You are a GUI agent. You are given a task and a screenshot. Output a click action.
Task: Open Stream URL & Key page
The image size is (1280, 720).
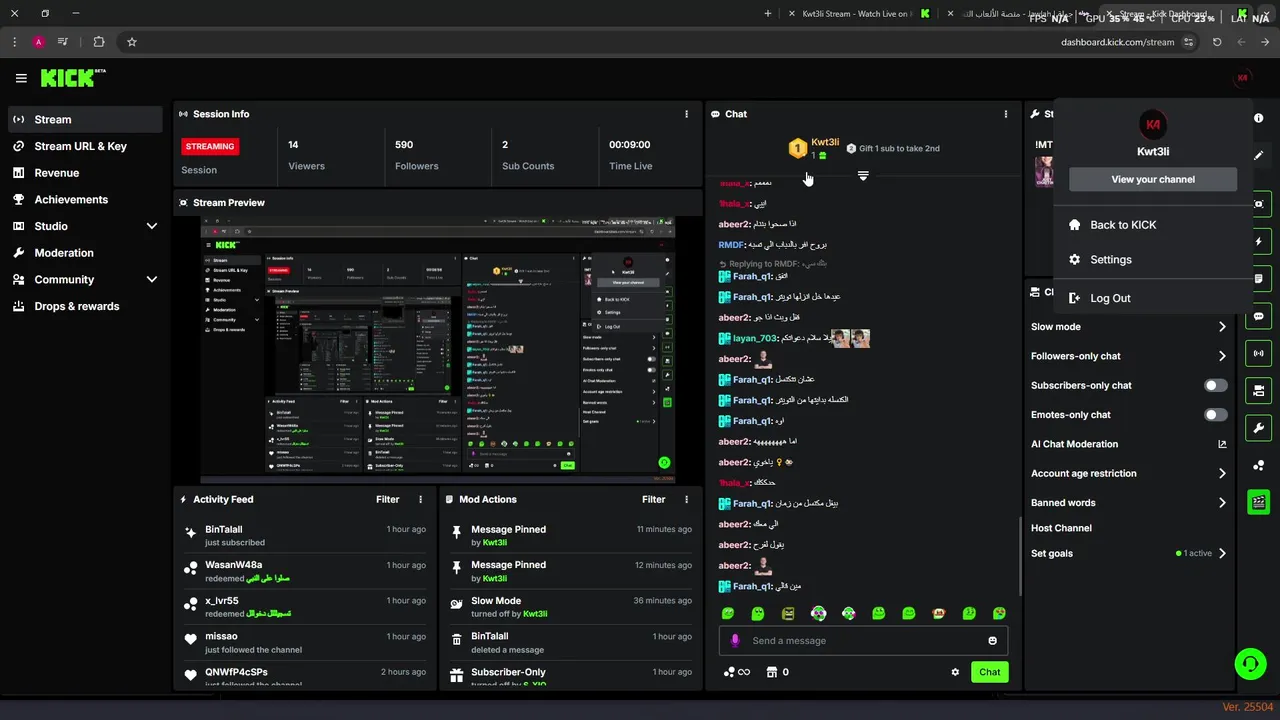point(85,146)
